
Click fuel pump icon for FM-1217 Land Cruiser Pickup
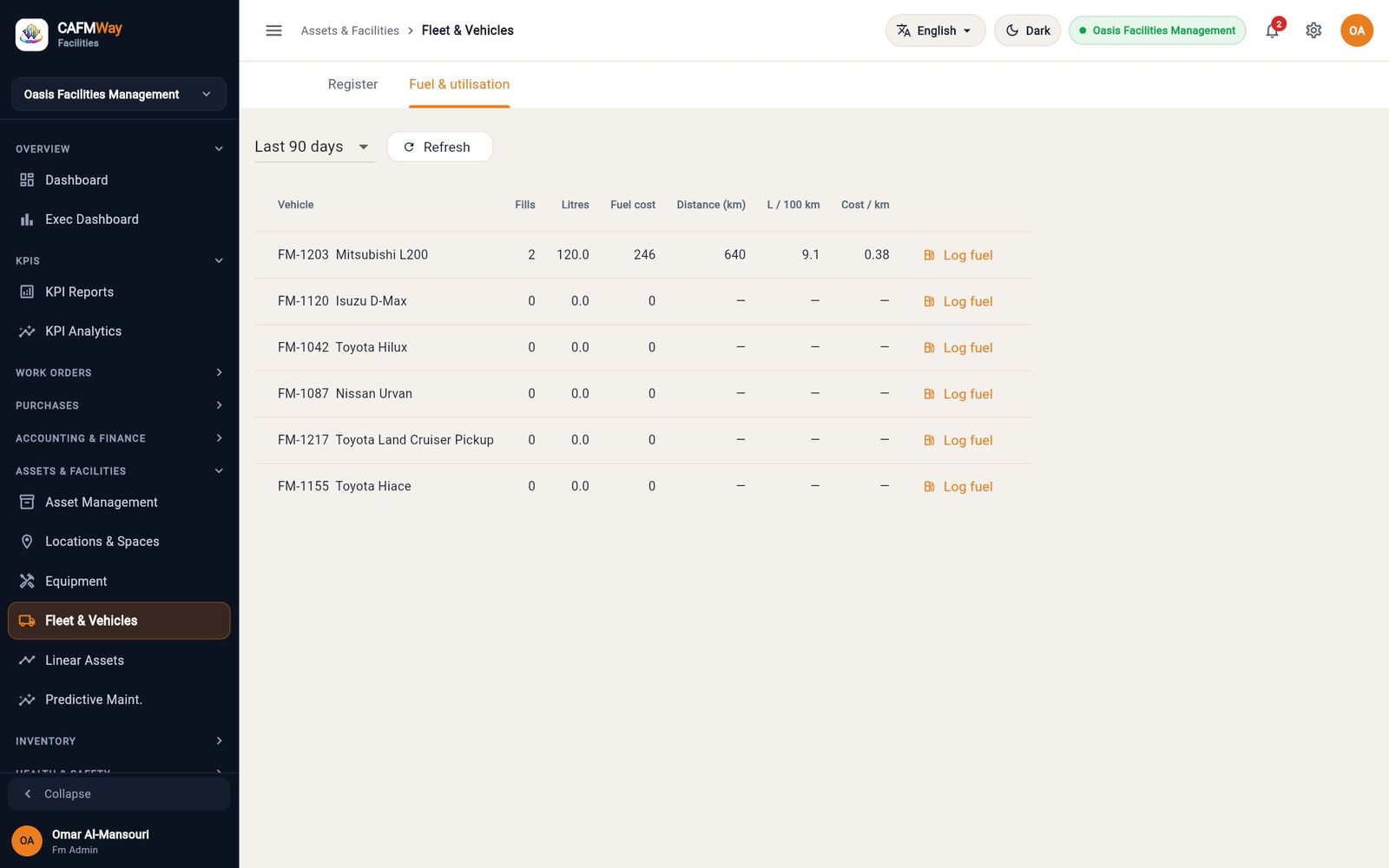[929, 440]
